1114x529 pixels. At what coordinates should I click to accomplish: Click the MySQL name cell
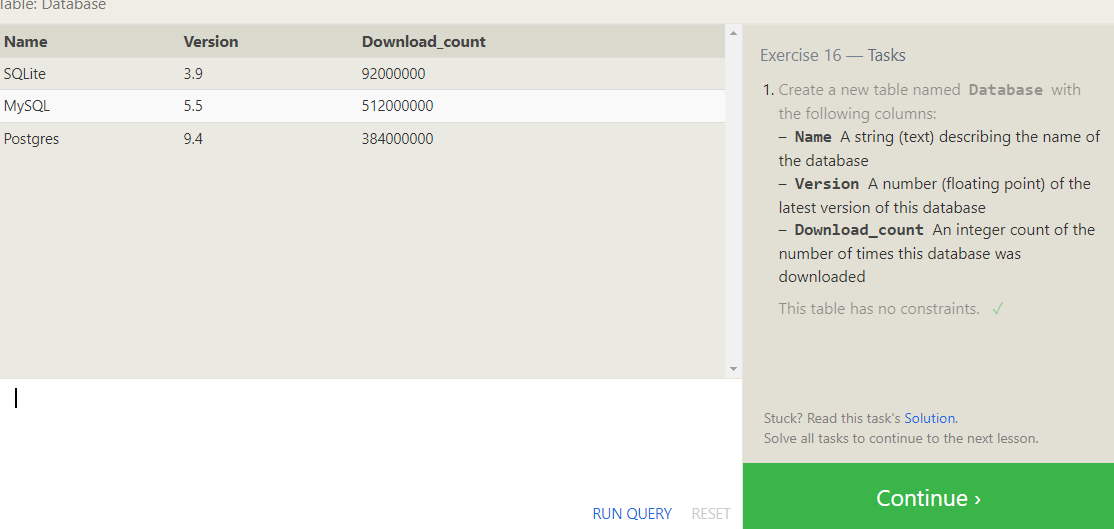pos(27,106)
